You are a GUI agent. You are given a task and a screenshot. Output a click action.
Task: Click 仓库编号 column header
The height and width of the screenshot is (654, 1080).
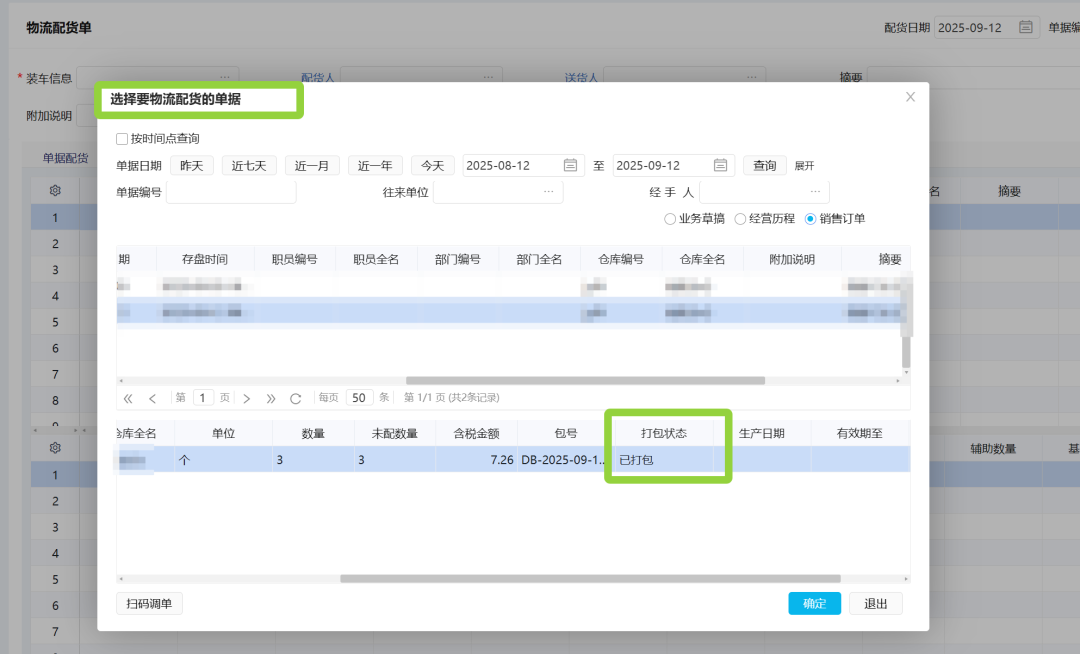(621, 260)
